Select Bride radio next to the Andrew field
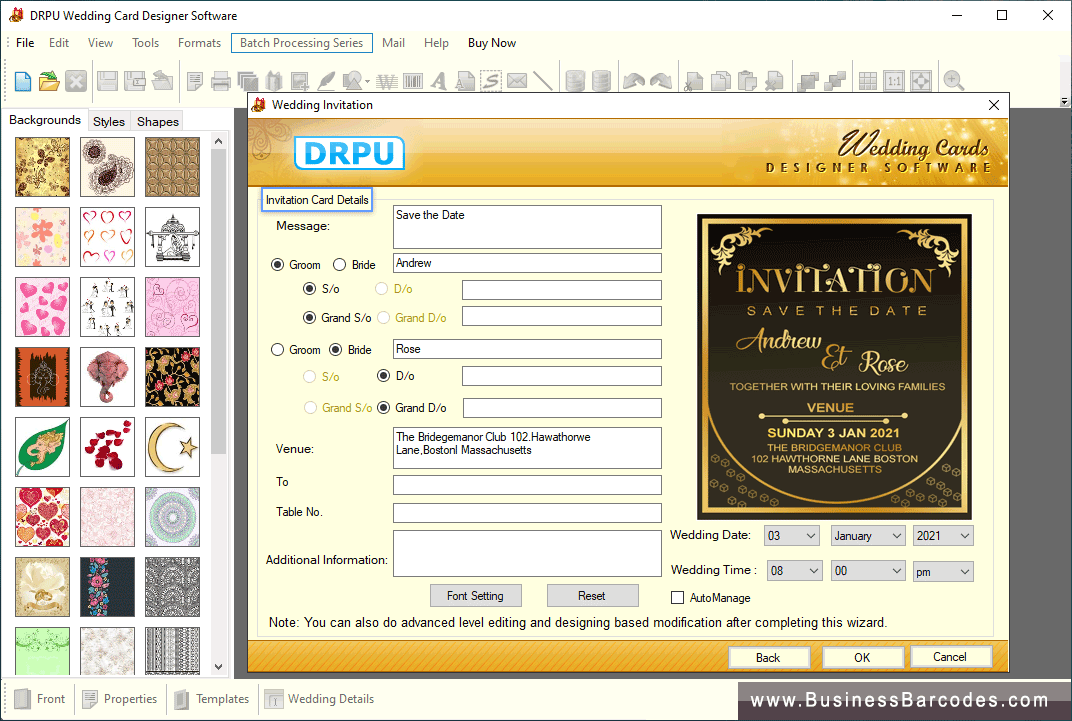Viewport: 1072px width, 721px height. 339,264
